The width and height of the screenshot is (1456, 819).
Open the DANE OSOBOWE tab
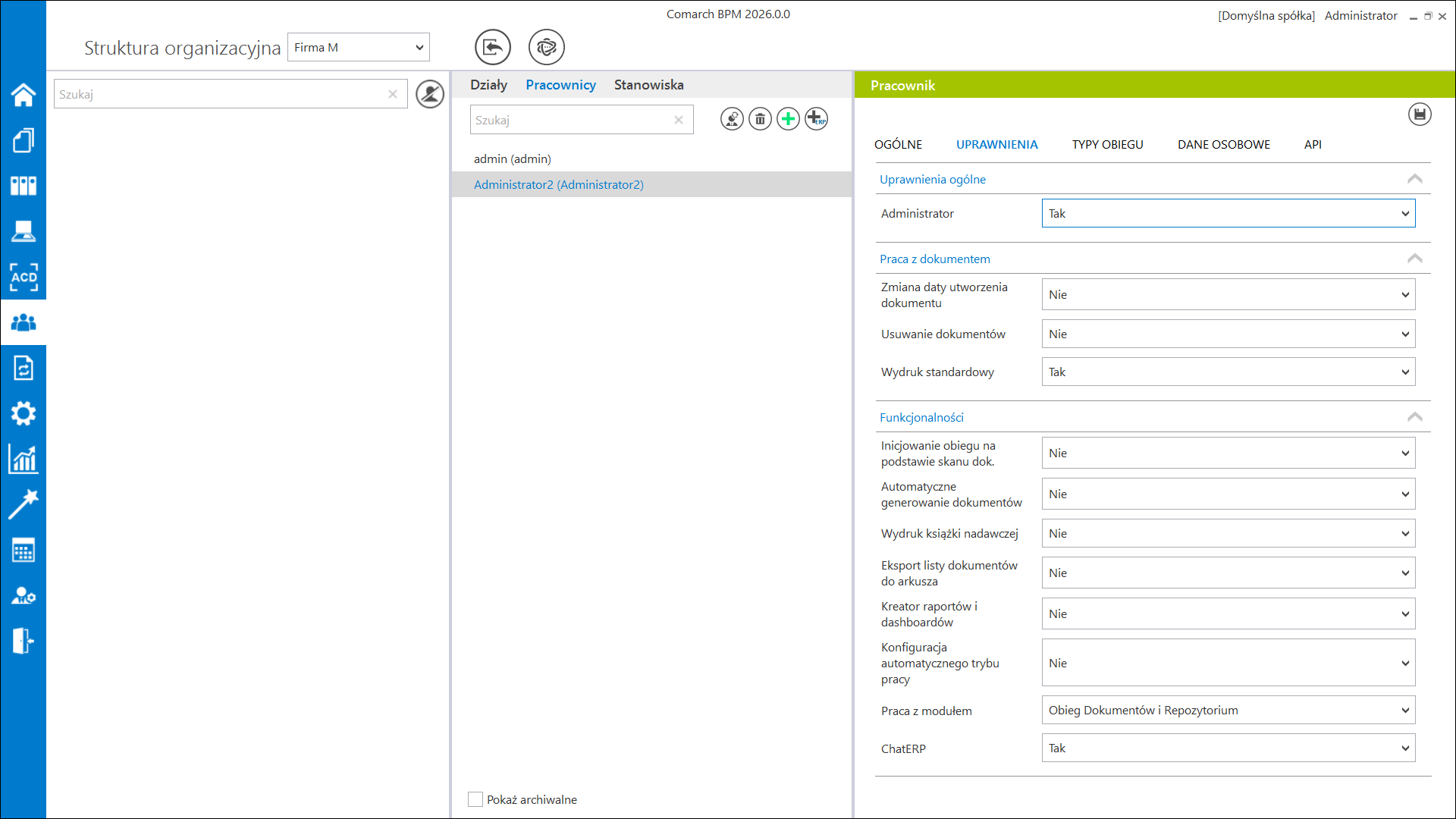1223,144
